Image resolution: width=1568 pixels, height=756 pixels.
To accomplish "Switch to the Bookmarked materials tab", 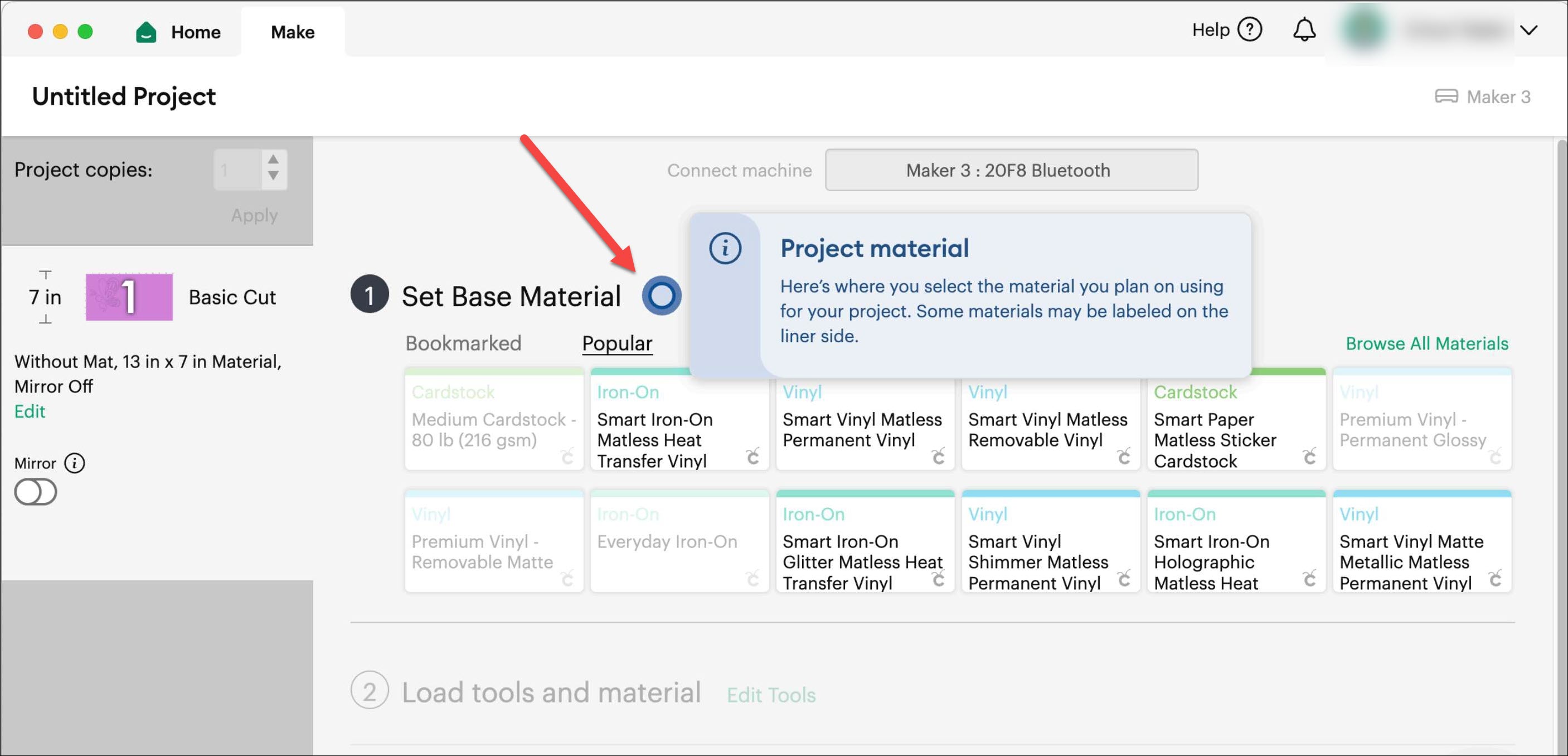I will (x=463, y=343).
